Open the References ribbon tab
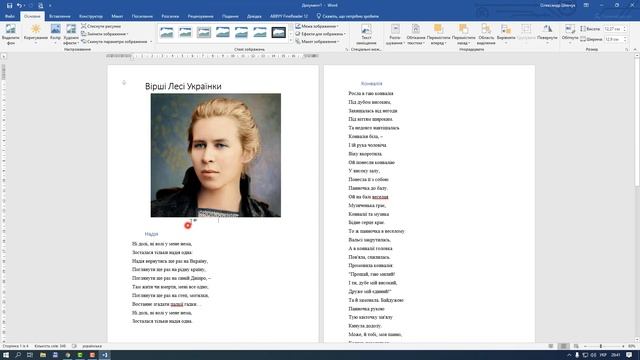This screenshot has height=360, width=640. click(142, 16)
